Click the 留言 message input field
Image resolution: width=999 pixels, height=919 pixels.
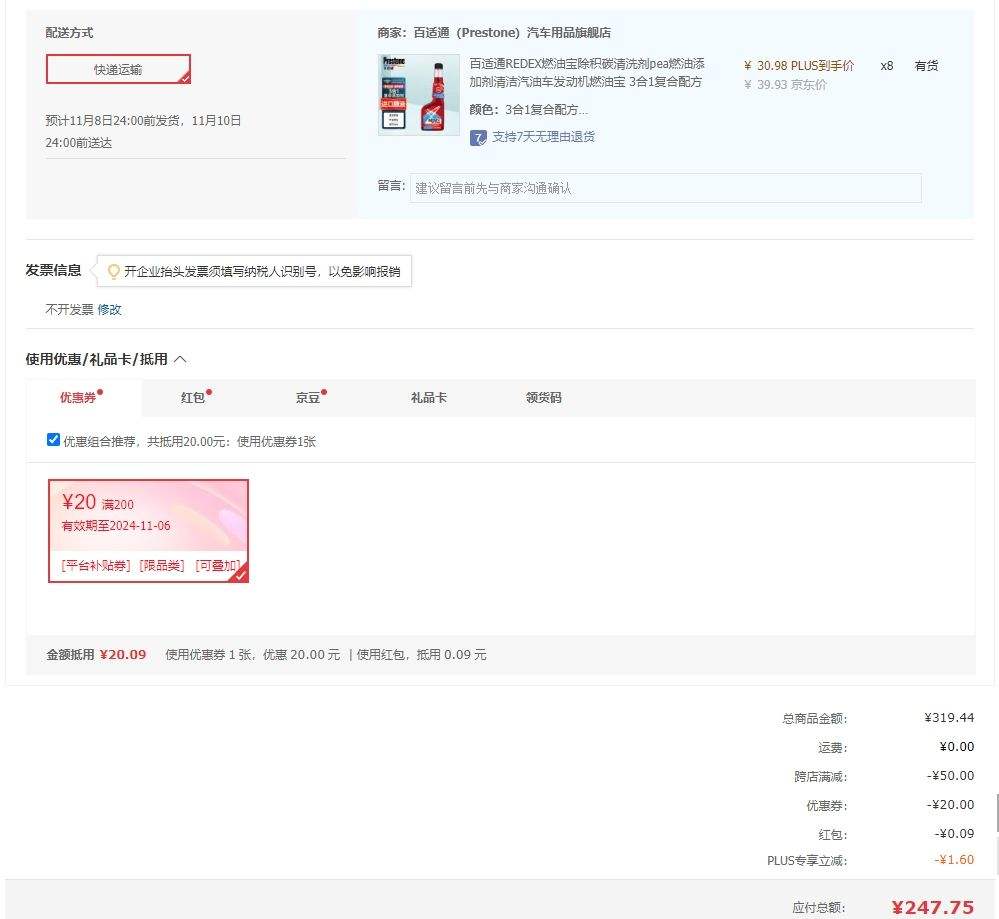(665, 187)
